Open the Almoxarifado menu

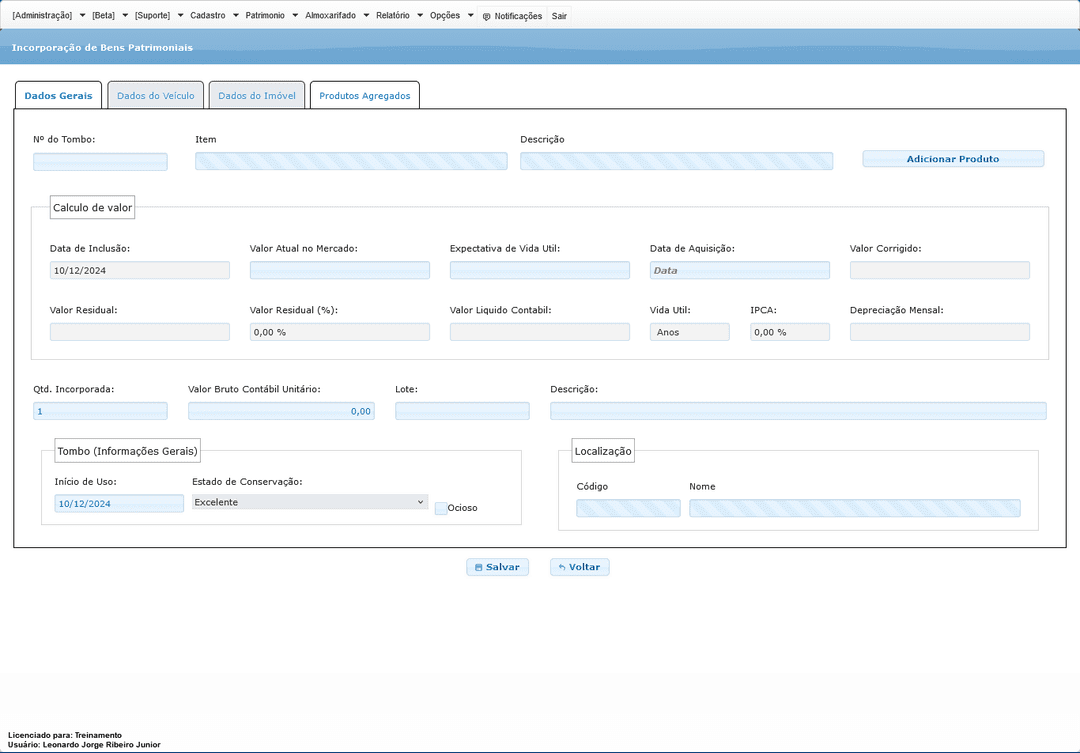[331, 15]
